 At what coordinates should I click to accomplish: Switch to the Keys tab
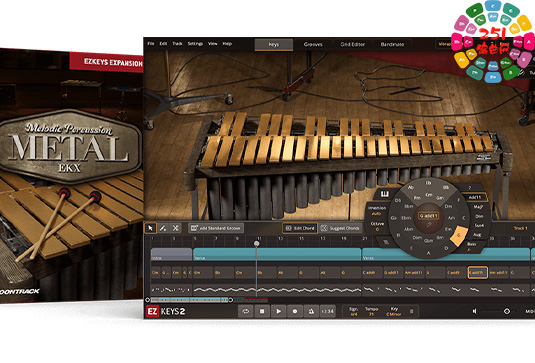point(274,44)
